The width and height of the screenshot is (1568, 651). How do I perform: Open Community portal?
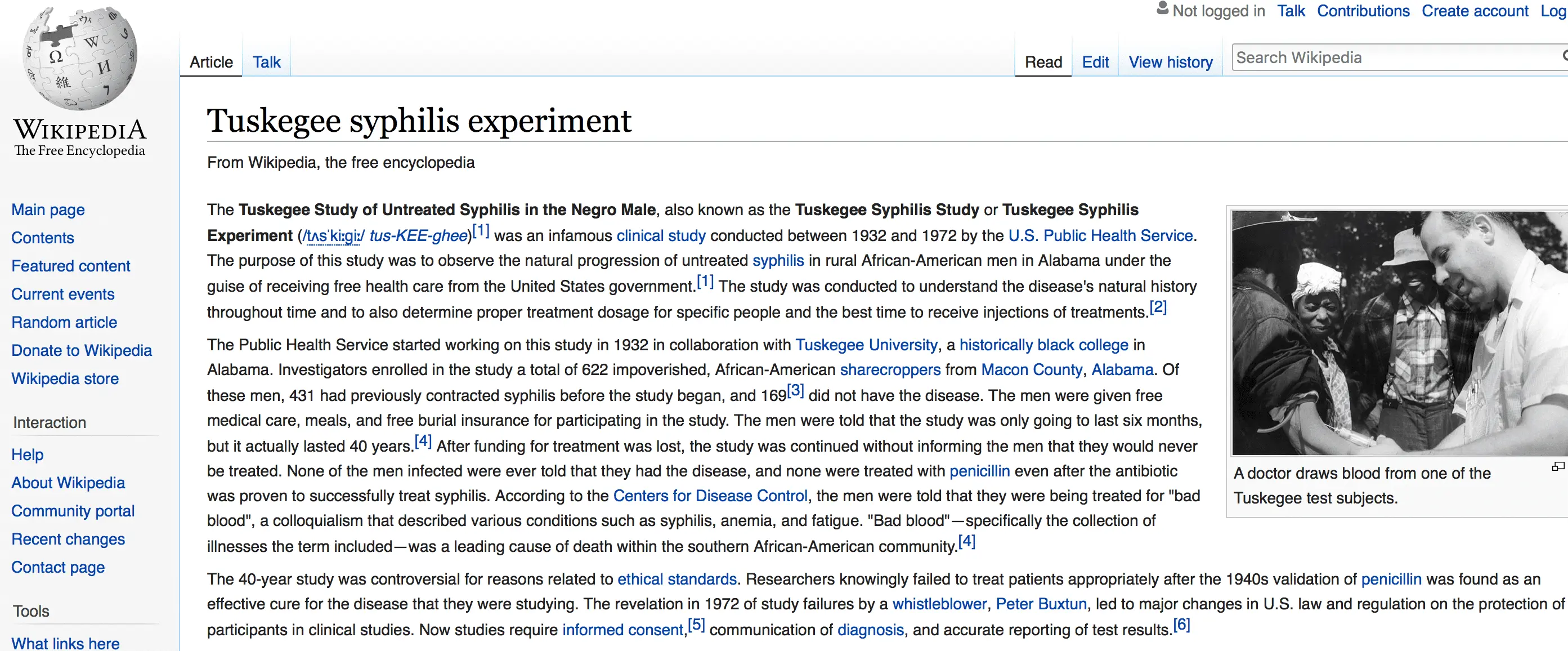click(x=73, y=510)
